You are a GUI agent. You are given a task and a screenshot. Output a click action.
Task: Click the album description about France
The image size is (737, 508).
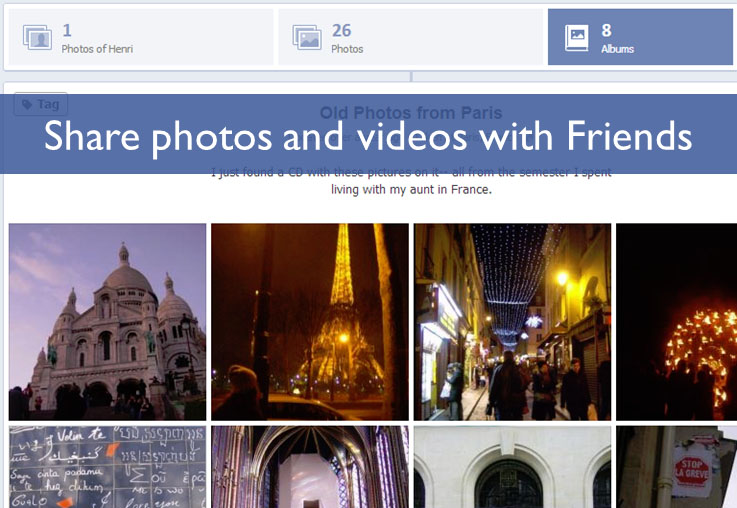pos(411,181)
